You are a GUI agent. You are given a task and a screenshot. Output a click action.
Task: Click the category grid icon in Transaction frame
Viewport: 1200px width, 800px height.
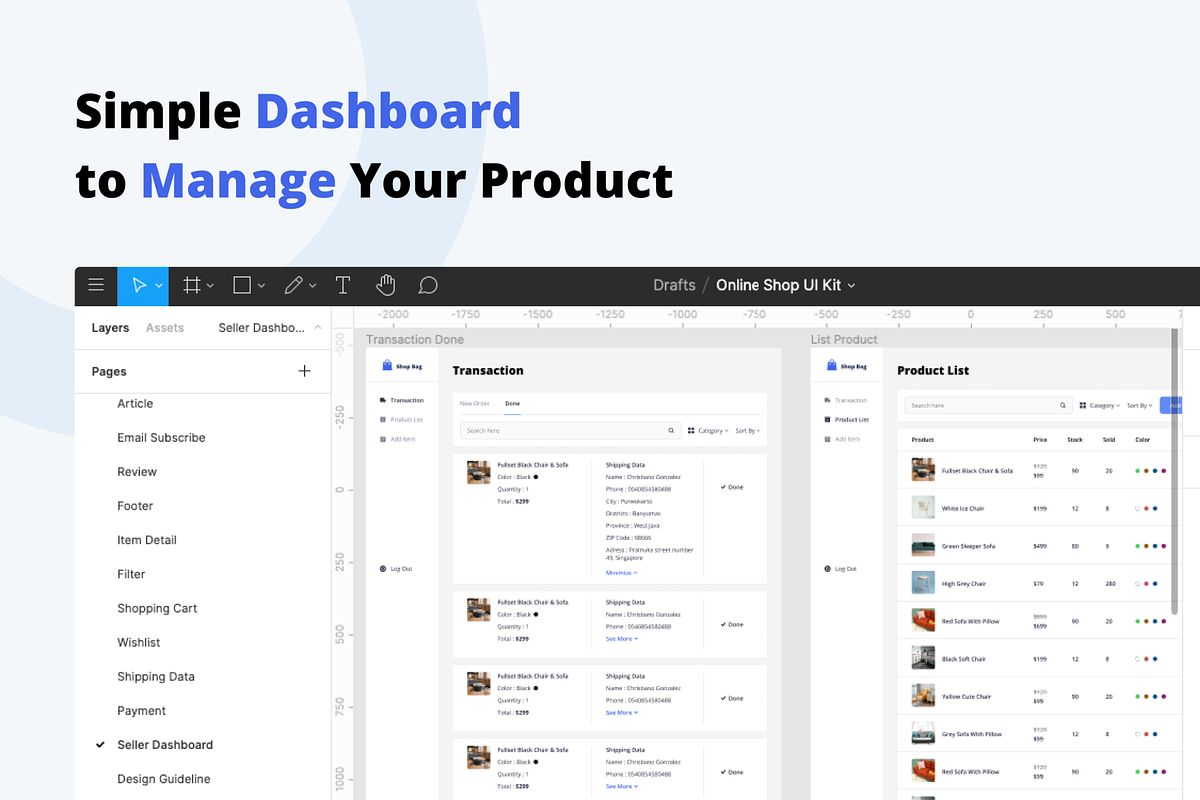692,431
